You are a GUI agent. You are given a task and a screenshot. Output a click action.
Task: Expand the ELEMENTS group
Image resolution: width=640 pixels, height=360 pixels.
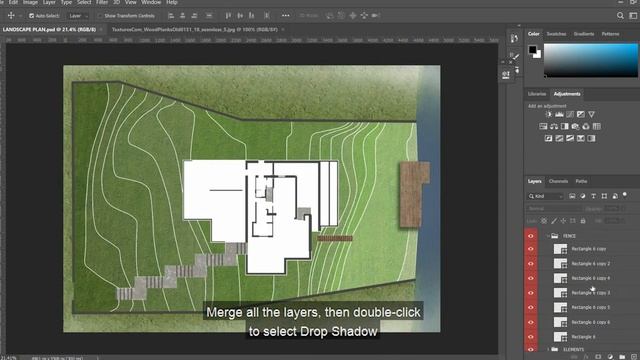[x=548, y=349]
